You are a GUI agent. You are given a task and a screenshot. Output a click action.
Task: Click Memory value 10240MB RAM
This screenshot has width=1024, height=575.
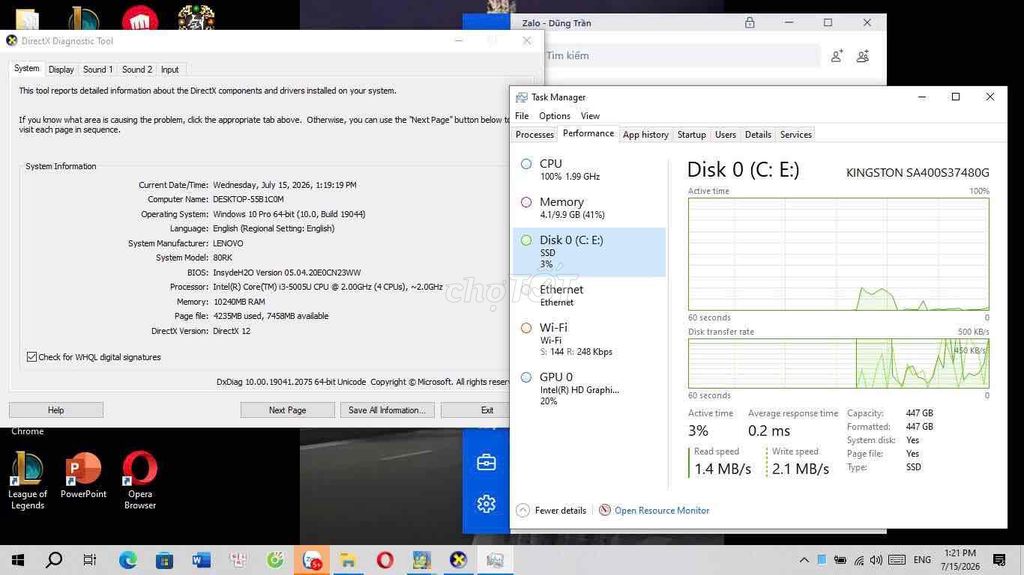point(239,302)
